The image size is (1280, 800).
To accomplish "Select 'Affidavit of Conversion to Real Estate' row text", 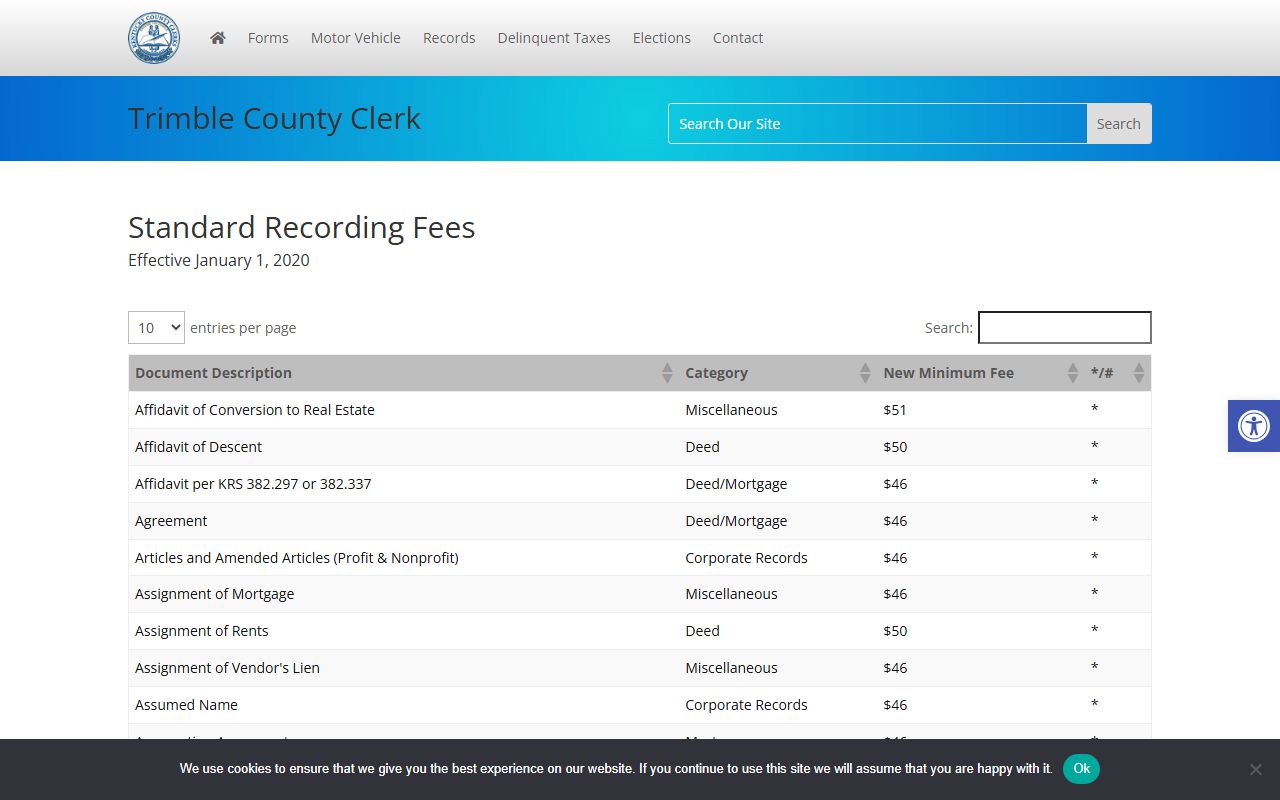I will click(255, 410).
